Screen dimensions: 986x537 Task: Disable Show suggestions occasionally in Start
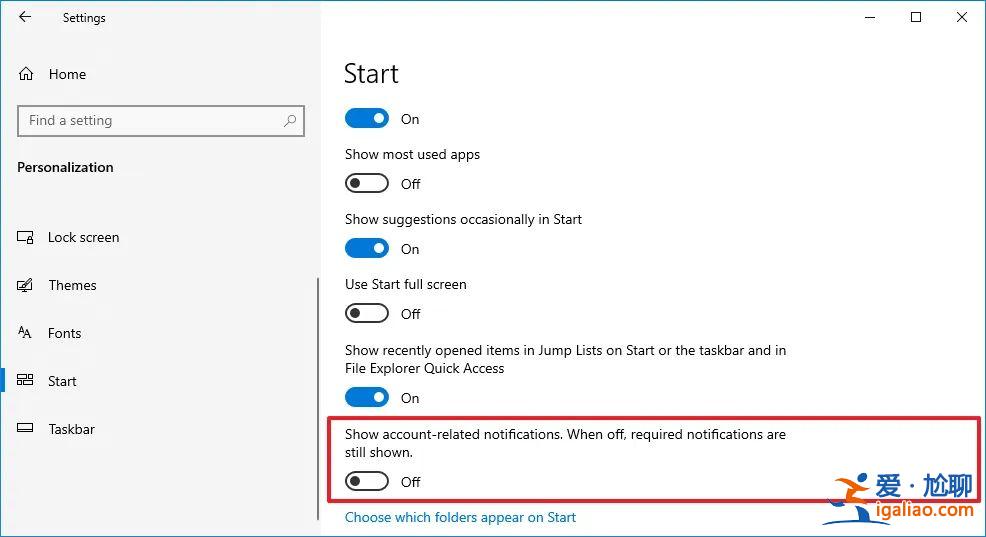click(x=366, y=249)
